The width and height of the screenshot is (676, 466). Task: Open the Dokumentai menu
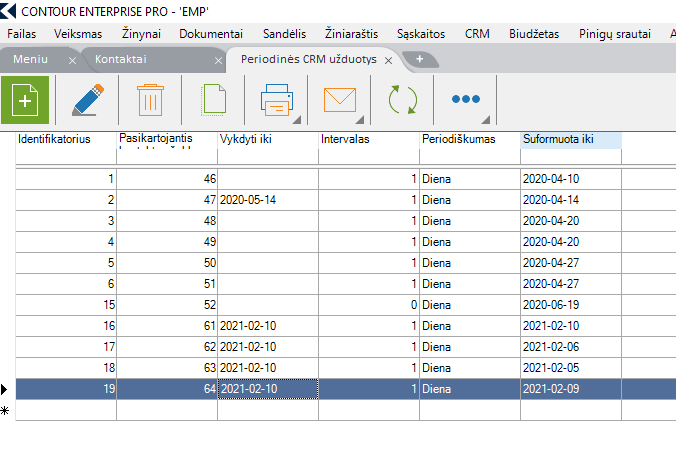click(x=211, y=33)
